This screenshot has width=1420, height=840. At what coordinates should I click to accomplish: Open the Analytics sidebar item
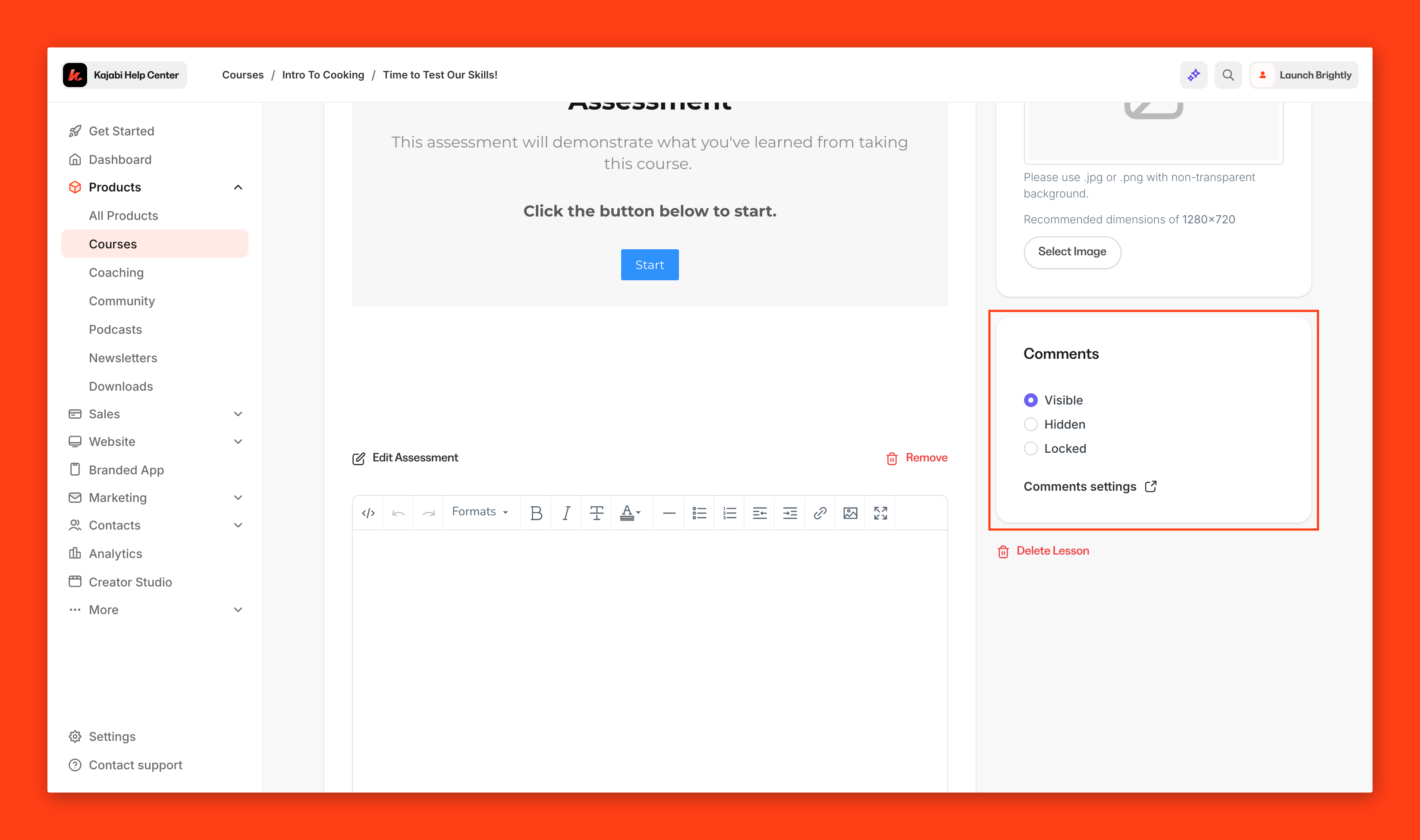116,554
